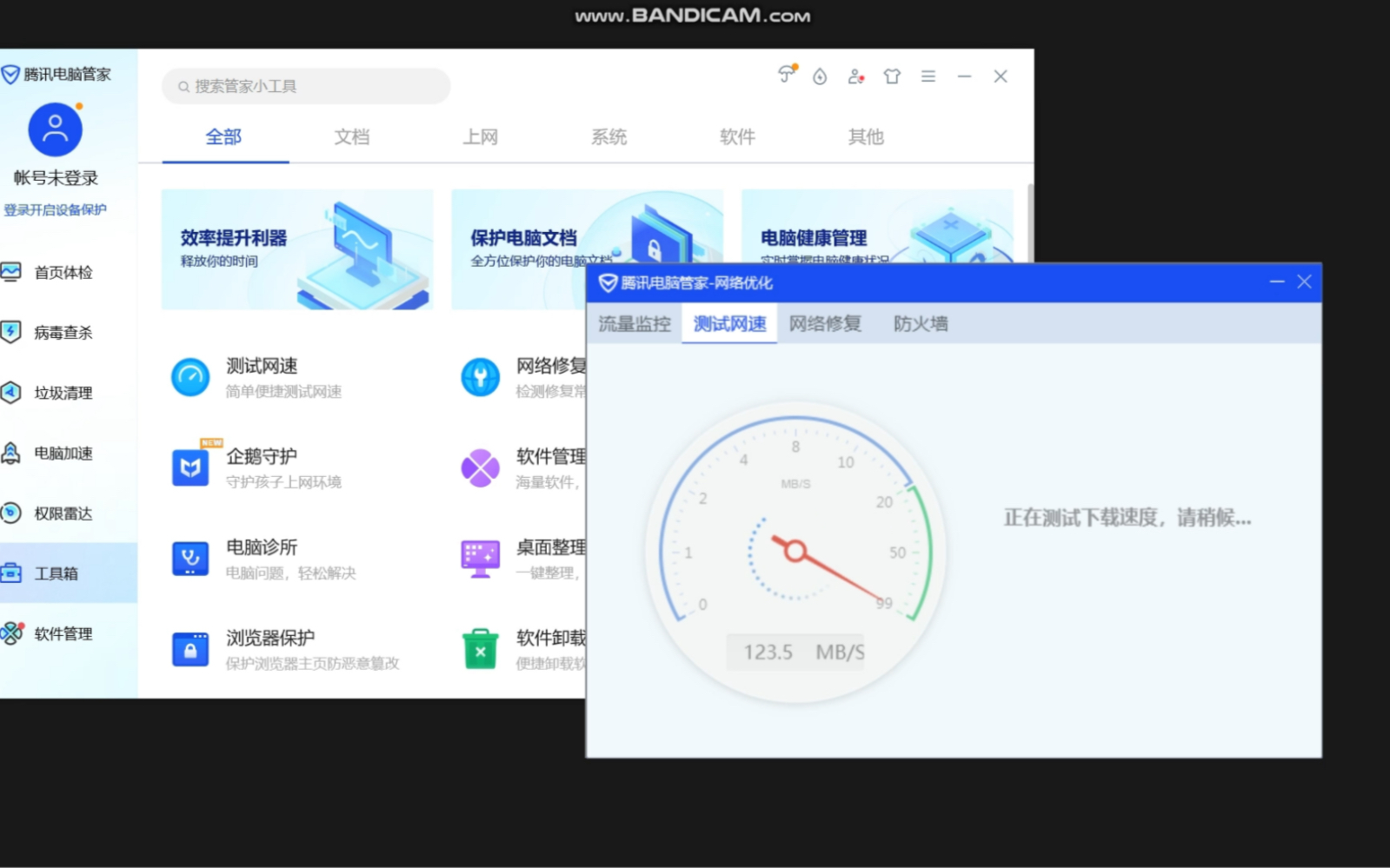
Task: Select 工具箱 in the sidebar
Action: pos(69,573)
